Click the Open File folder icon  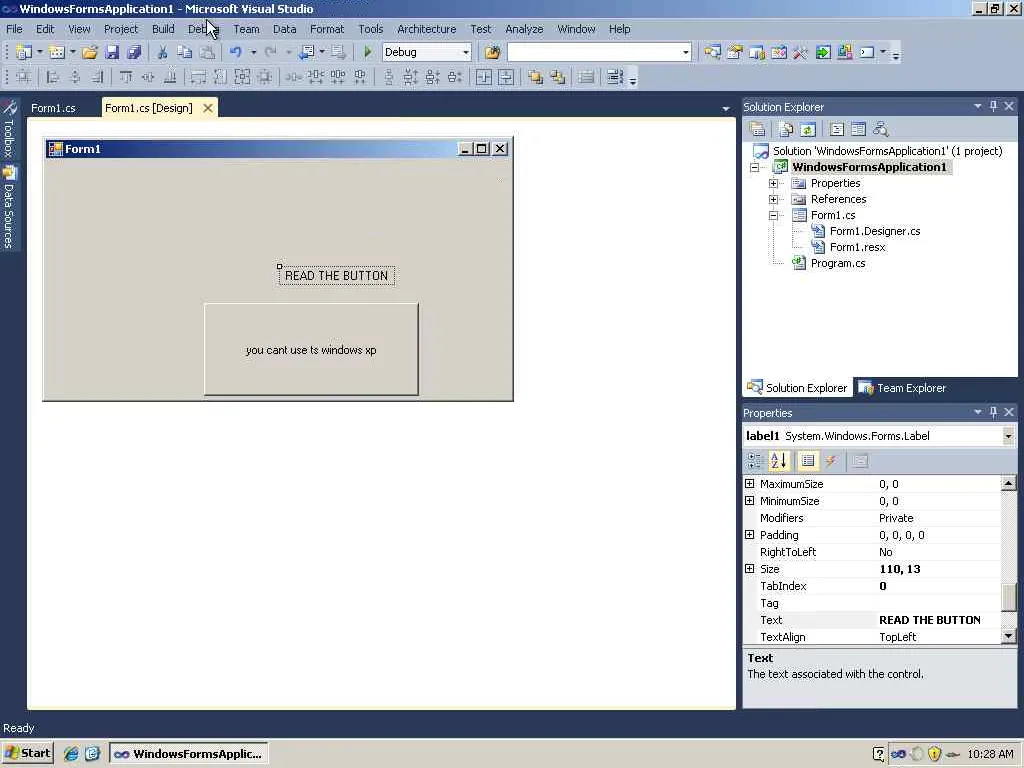click(x=89, y=52)
